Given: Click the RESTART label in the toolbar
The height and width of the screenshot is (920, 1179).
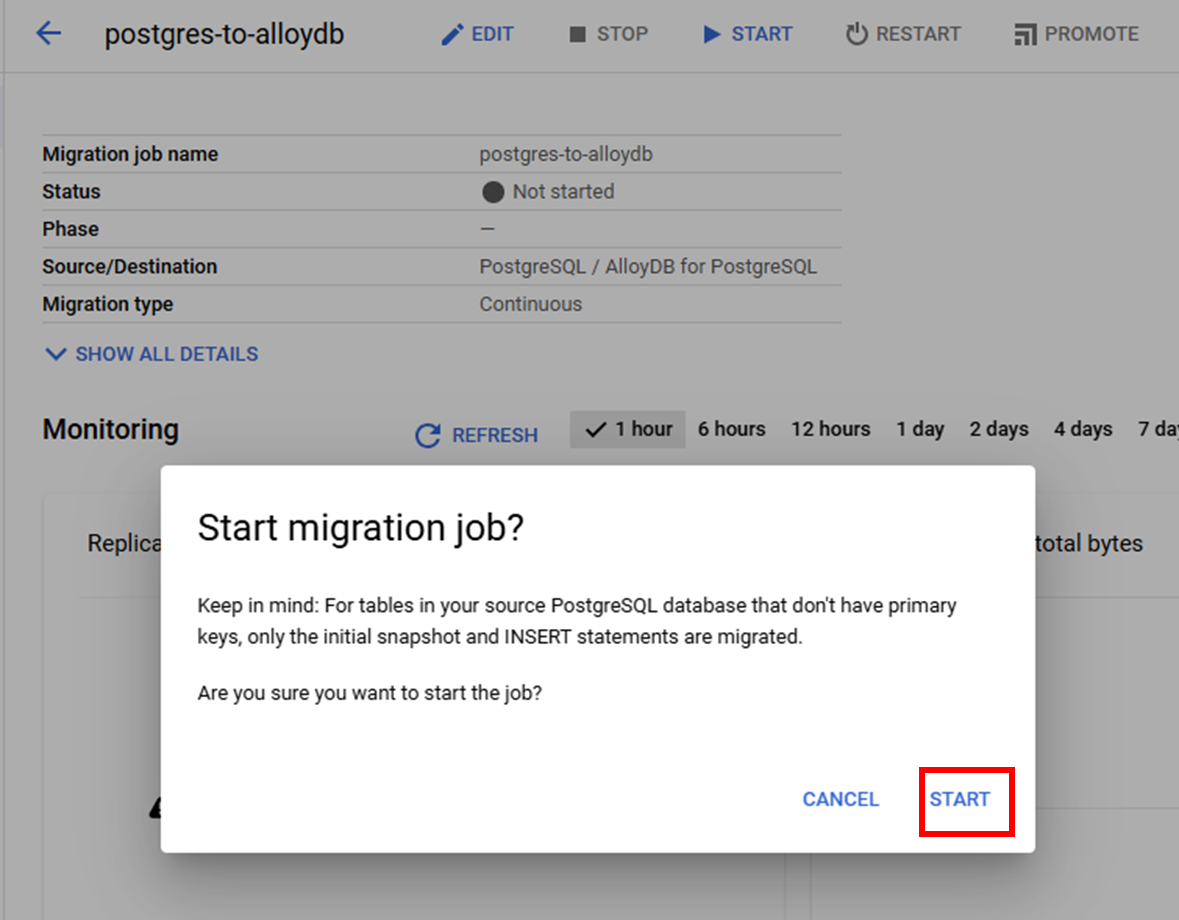Looking at the screenshot, I should pyautogui.click(x=918, y=34).
